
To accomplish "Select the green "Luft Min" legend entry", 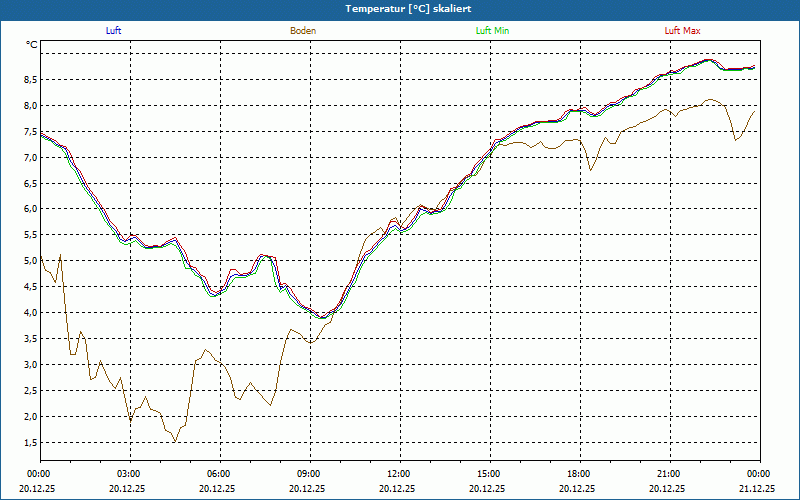I will pyautogui.click(x=492, y=31).
